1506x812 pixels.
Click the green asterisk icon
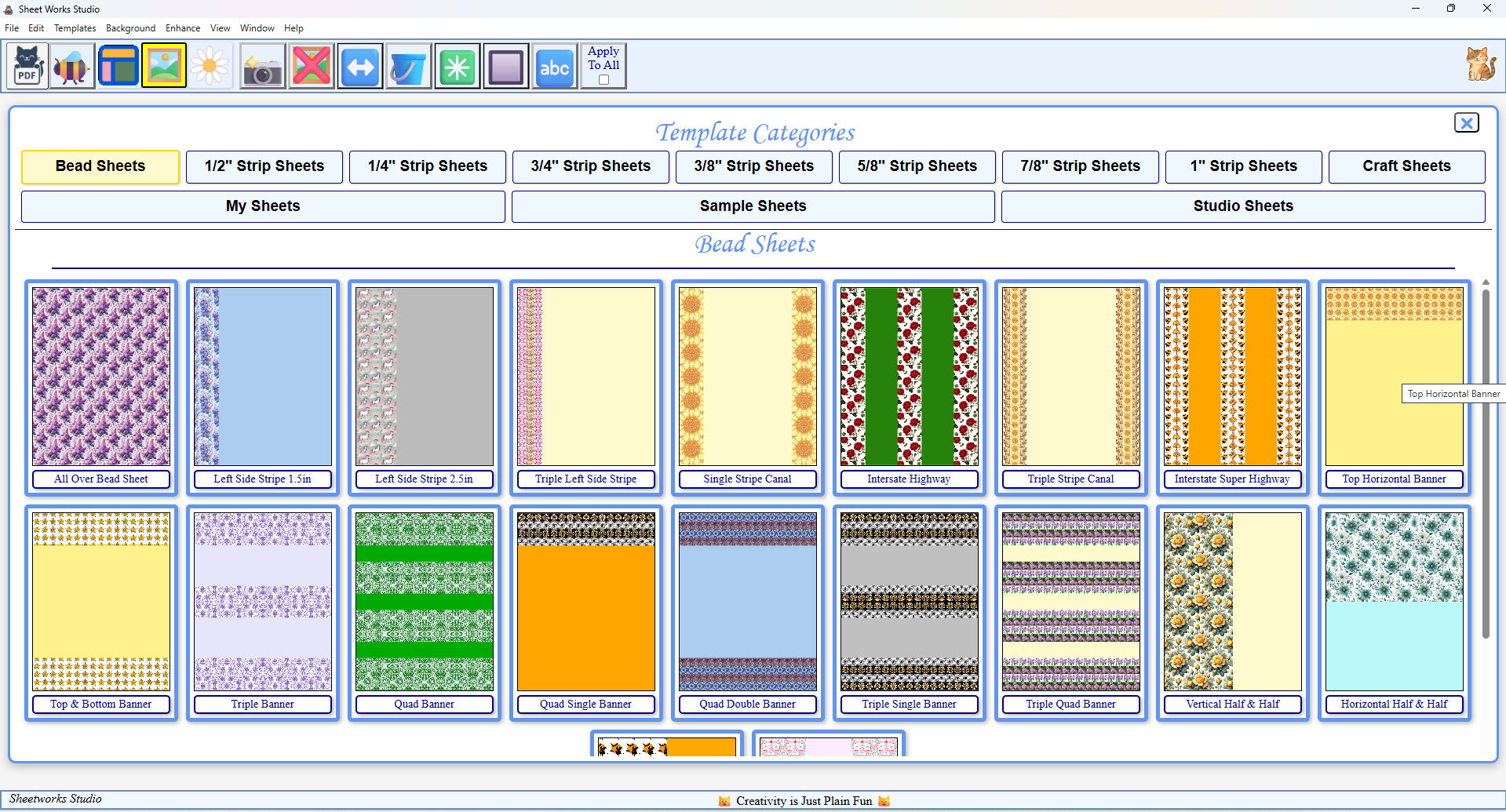click(x=458, y=66)
